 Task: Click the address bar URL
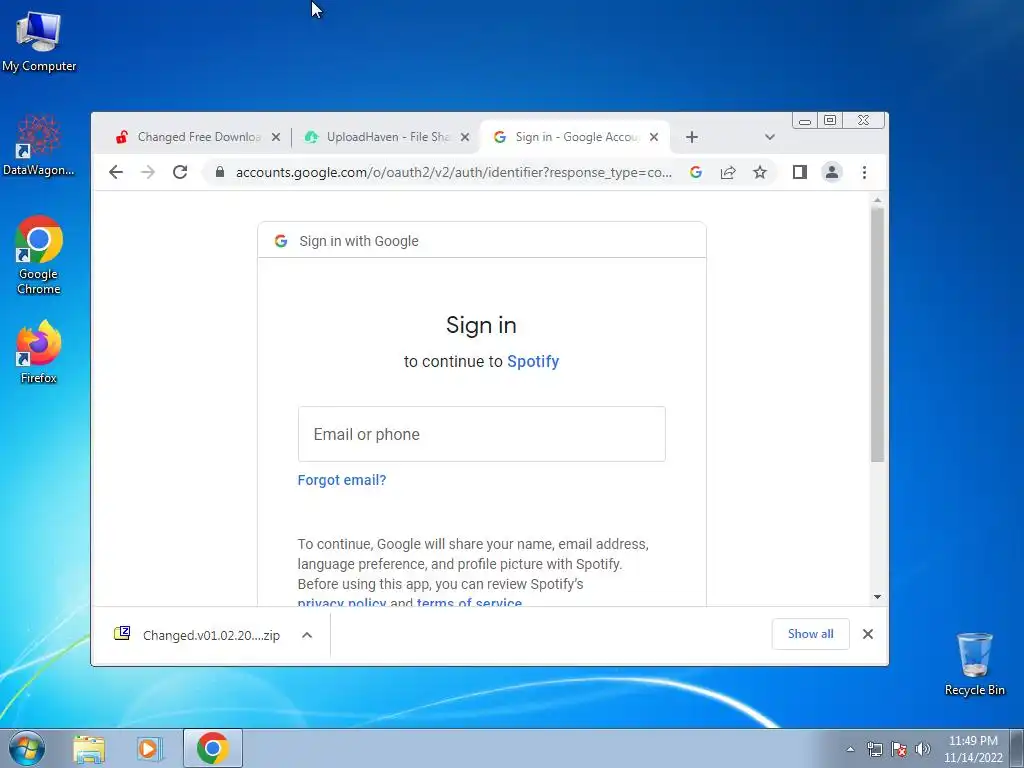click(x=453, y=172)
